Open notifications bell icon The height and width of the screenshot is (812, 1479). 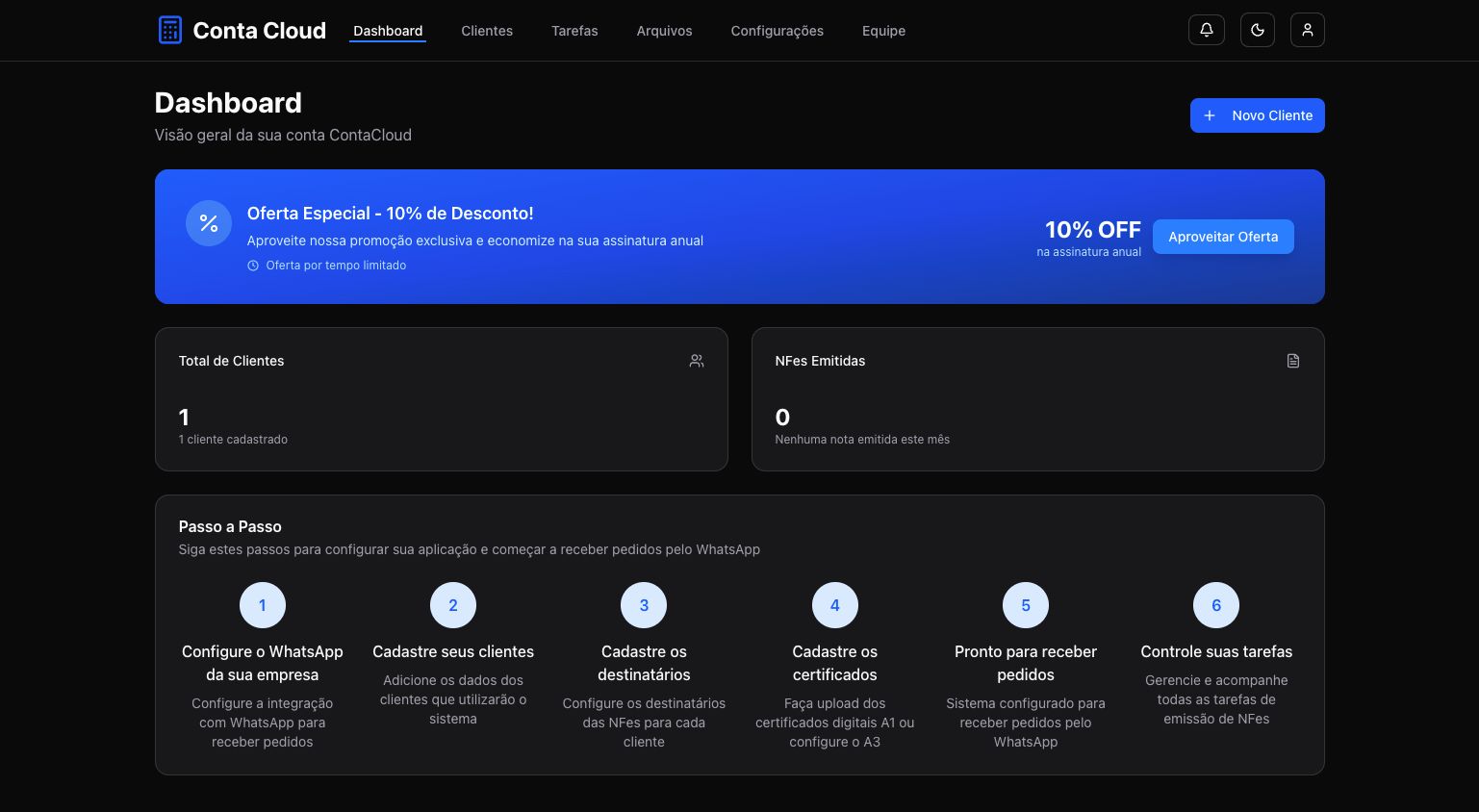1206,30
